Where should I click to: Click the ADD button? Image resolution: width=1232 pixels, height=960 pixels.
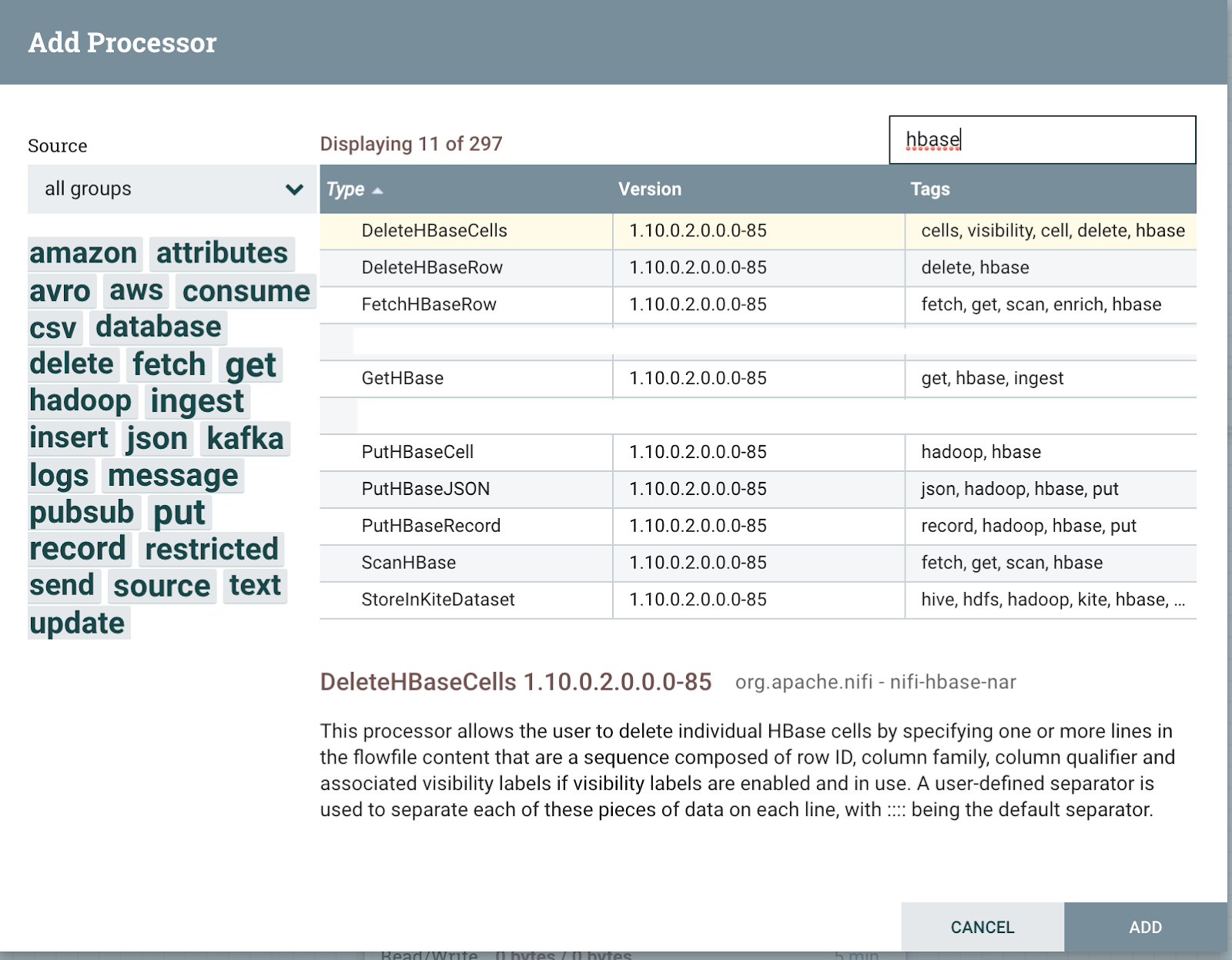[1146, 927]
